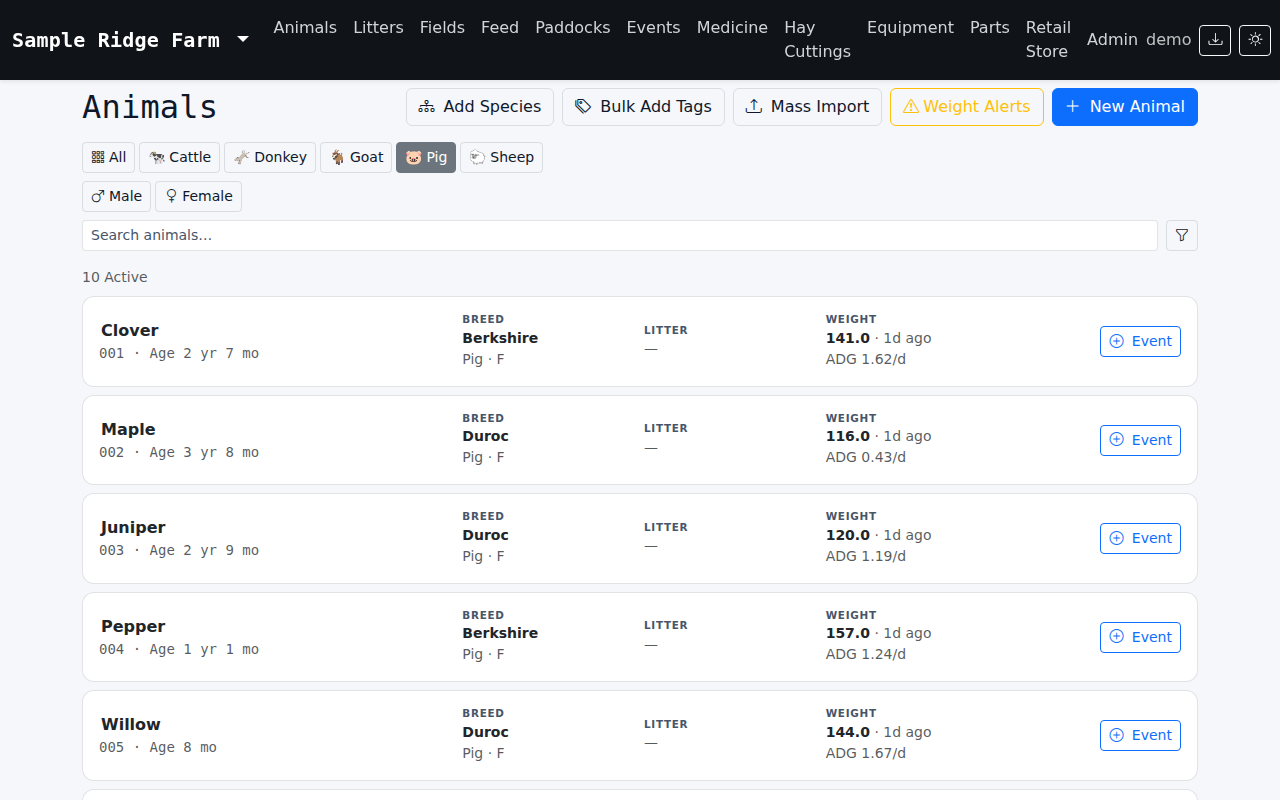Open the funnel filter options

1182,235
